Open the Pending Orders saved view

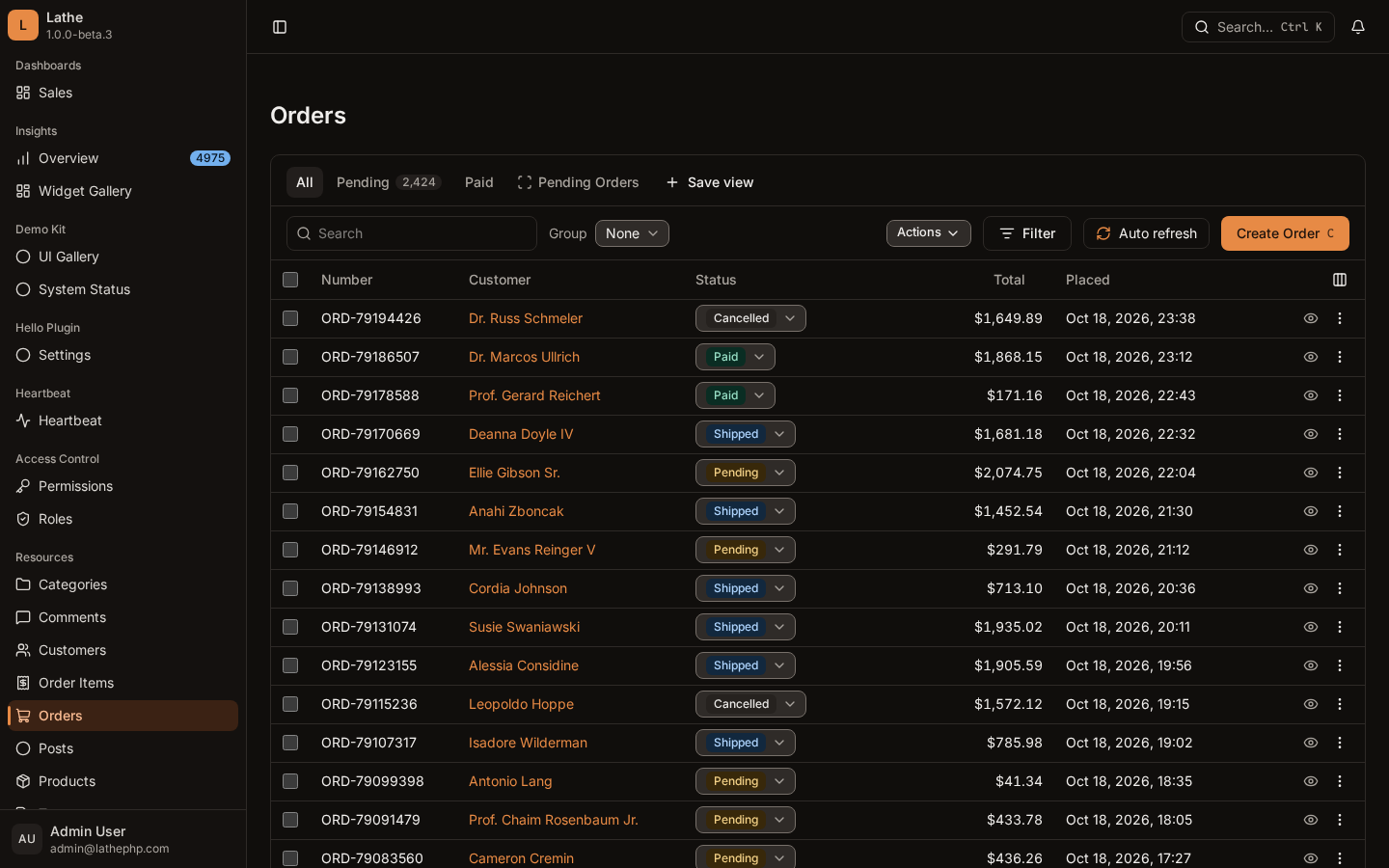[579, 182]
